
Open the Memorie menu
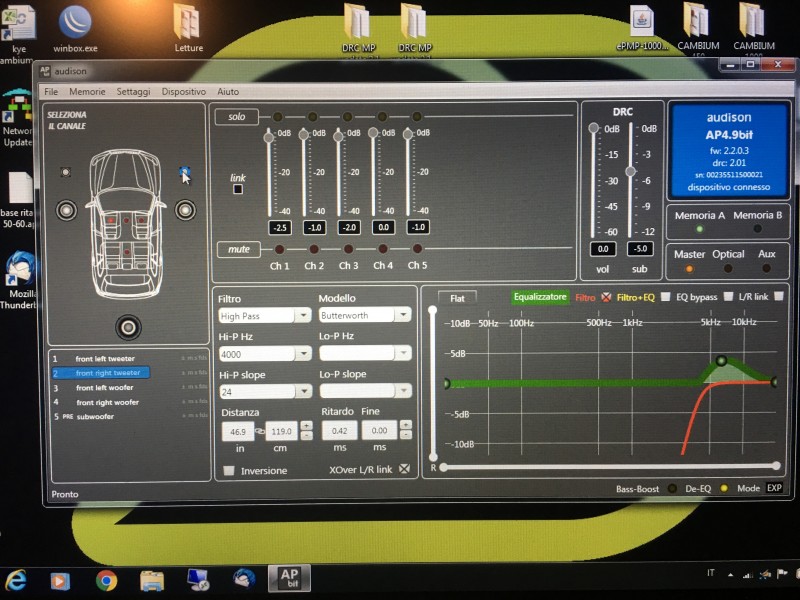pyautogui.click(x=87, y=92)
